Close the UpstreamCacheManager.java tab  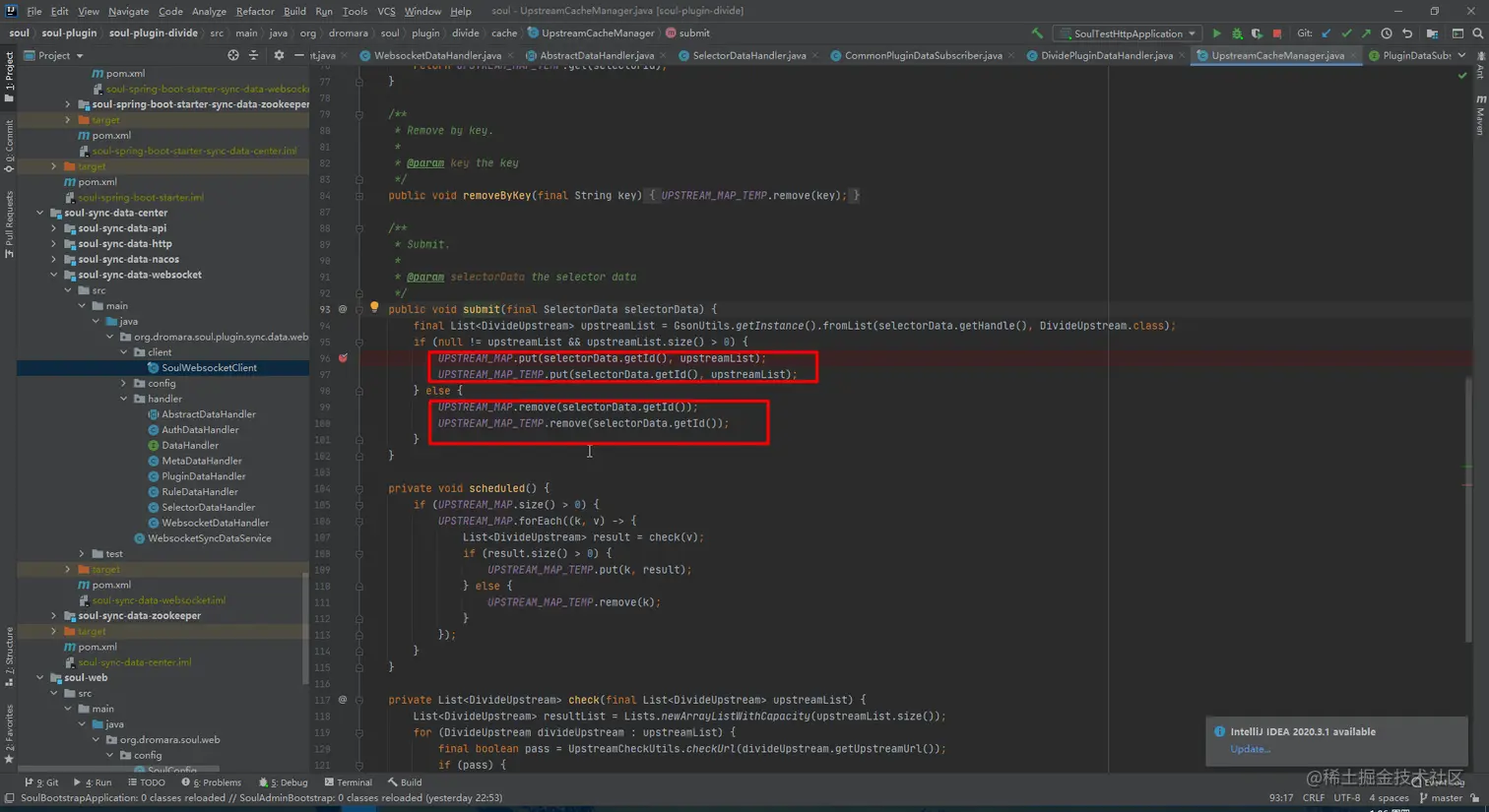point(1354,56)
